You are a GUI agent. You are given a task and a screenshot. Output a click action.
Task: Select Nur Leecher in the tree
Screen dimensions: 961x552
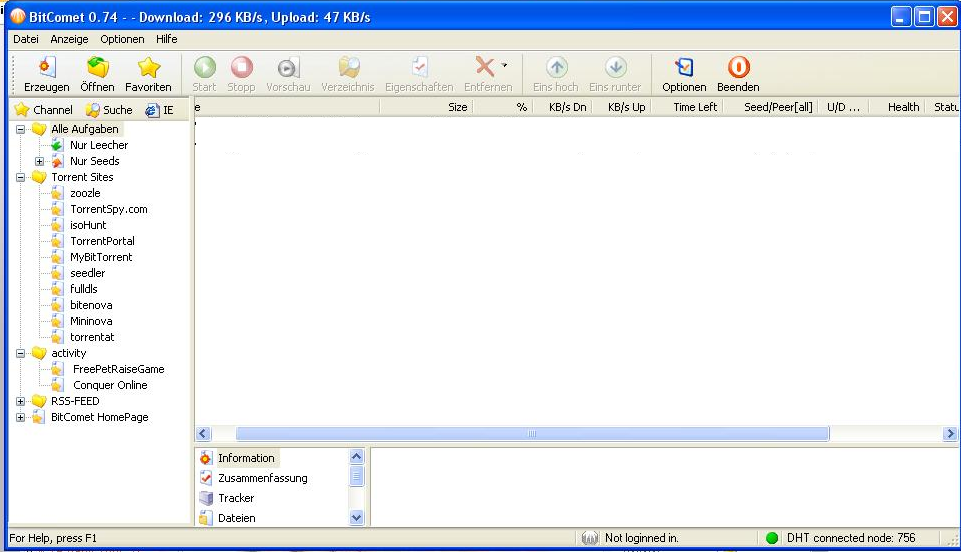(x=99, y=145)
